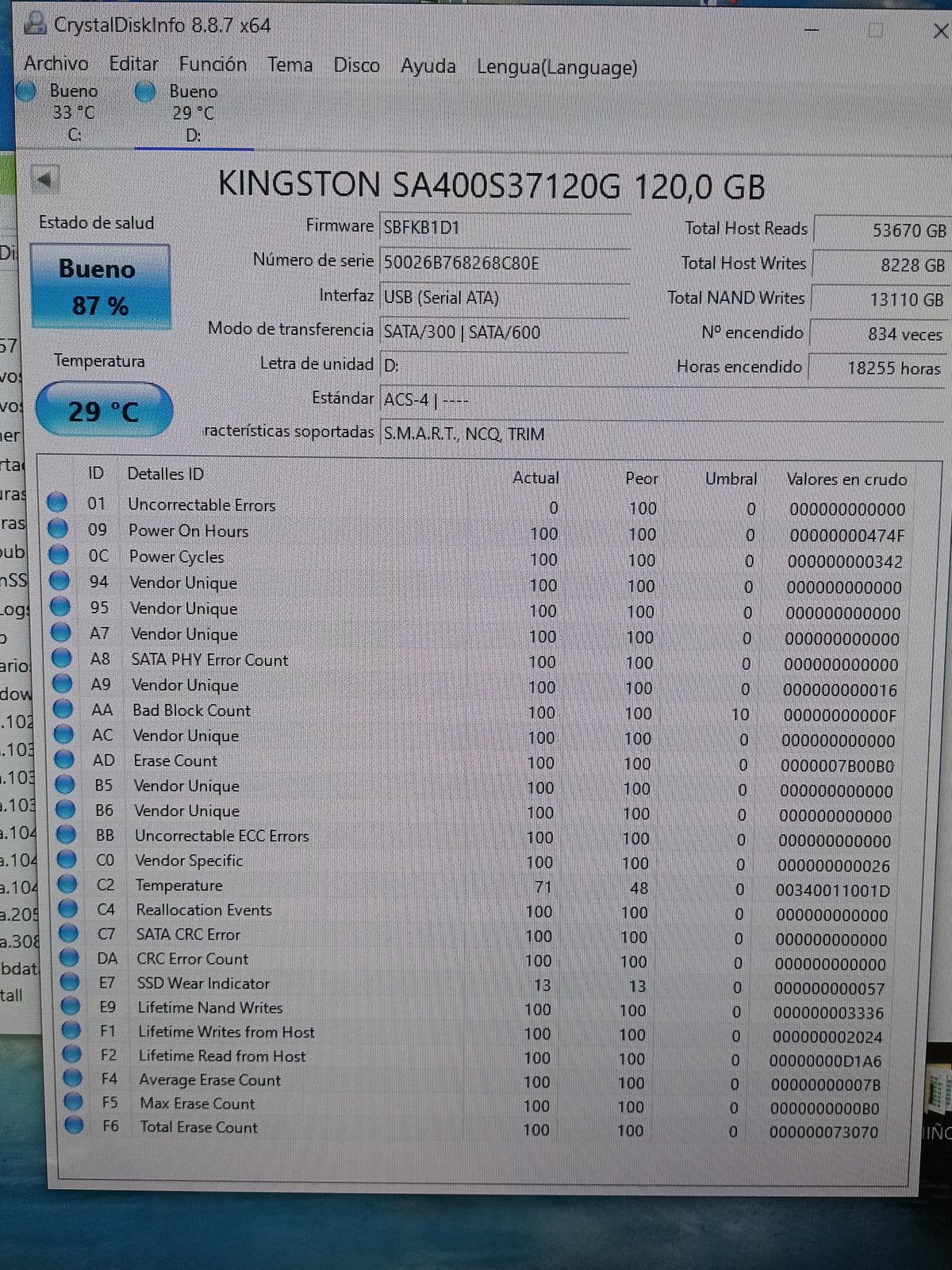Click the supported features field S.M.A.R.T., NCQ, TRIM
Screen dimensions: 952x1270
[x=662, y=434]
